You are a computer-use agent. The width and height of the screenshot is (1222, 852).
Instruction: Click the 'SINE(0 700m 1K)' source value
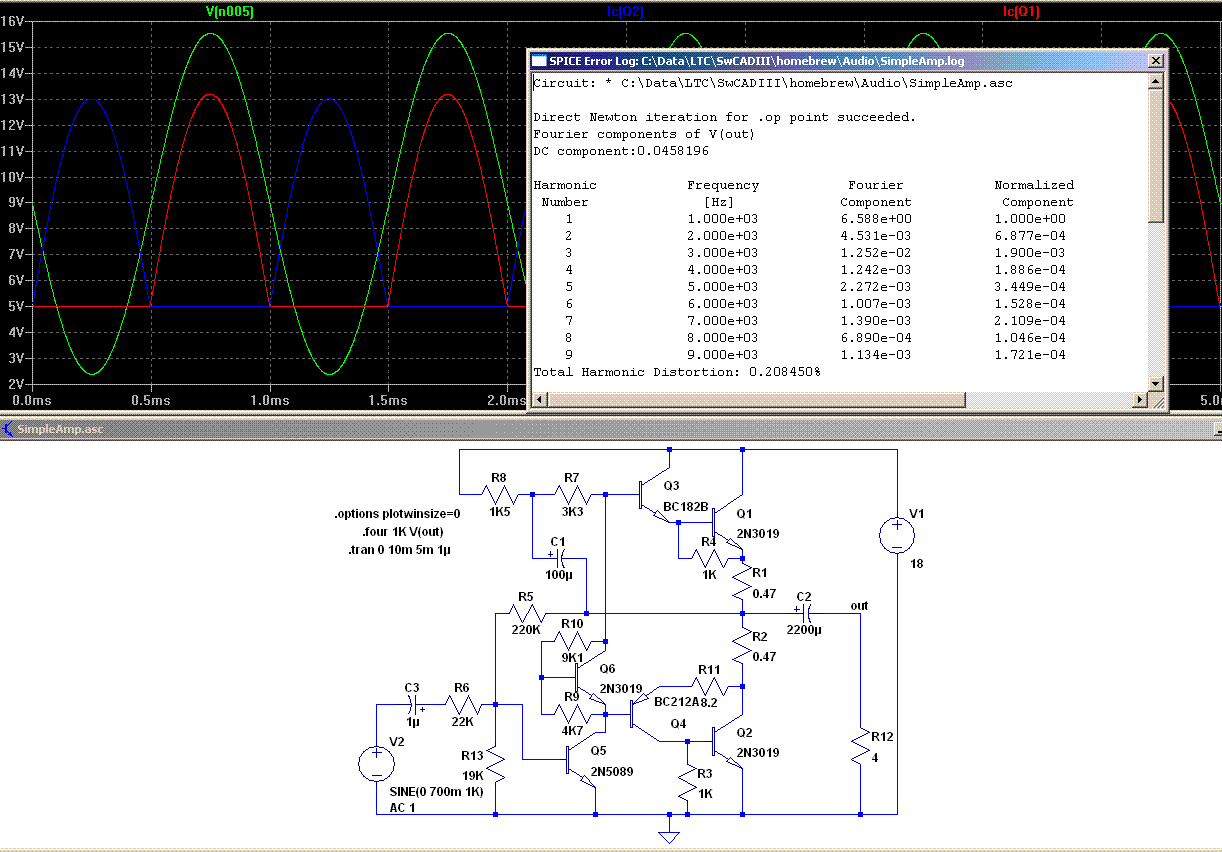(x=436, y=791)
